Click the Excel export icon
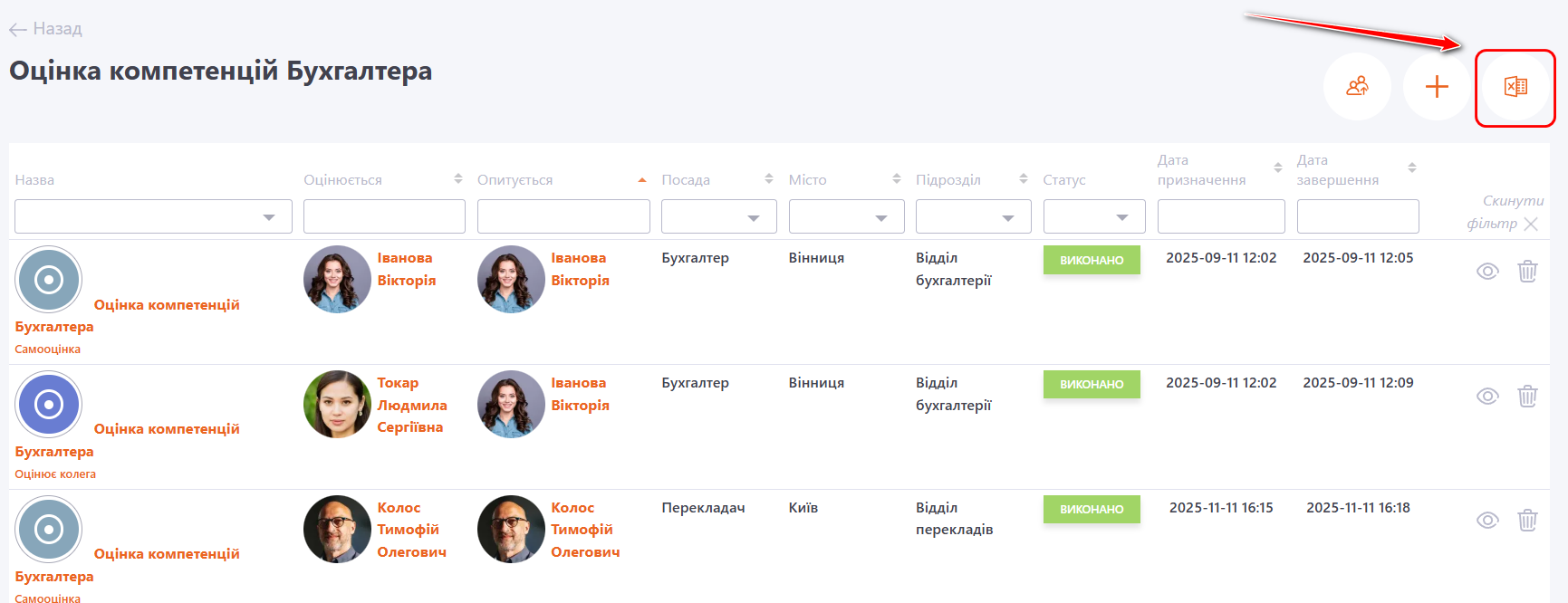This screenshot has width=1568, height=603. coord(1515,87)
